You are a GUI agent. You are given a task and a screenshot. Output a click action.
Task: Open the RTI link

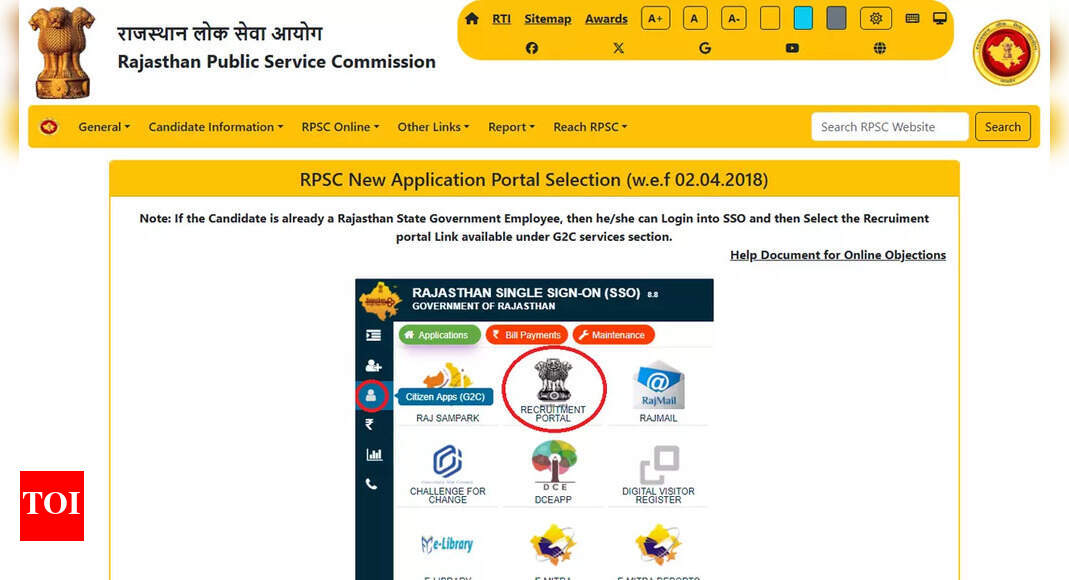pos(501,18)
